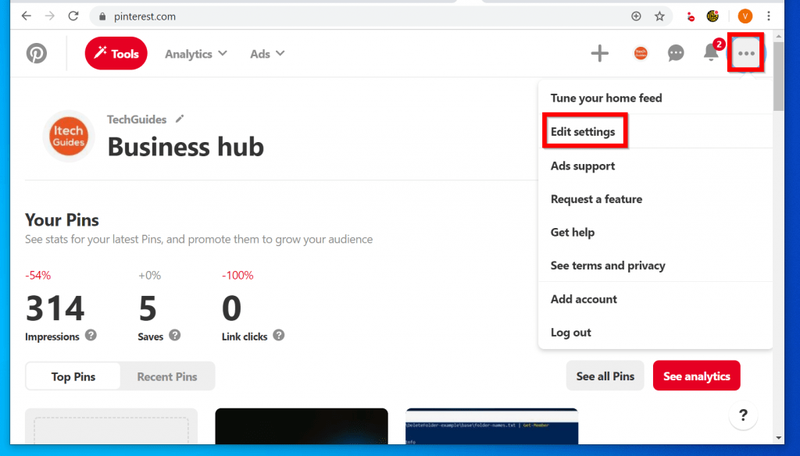Select Tune your home feed
Image resolution: width=800 pixels, height=456 pixels.
[x=606, y=98]
